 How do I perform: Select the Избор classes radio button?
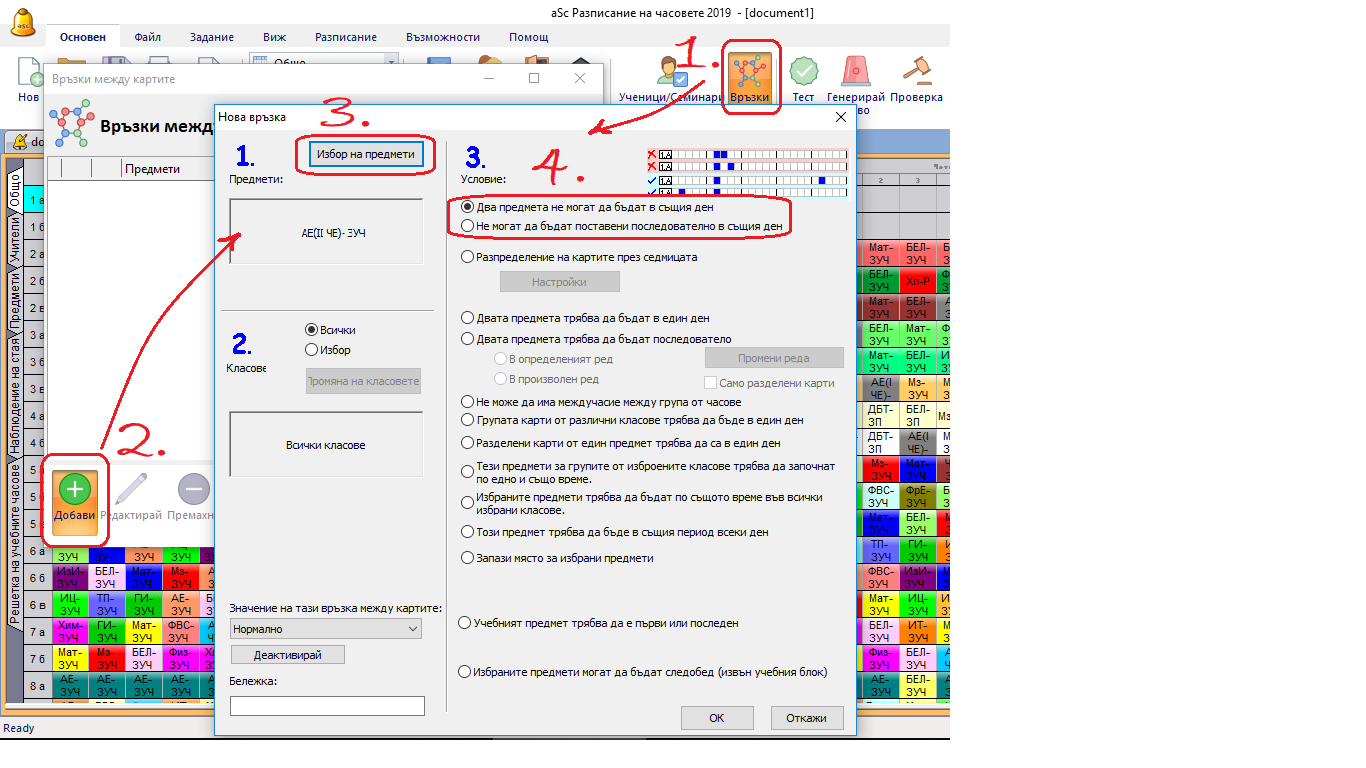(312, 350)
